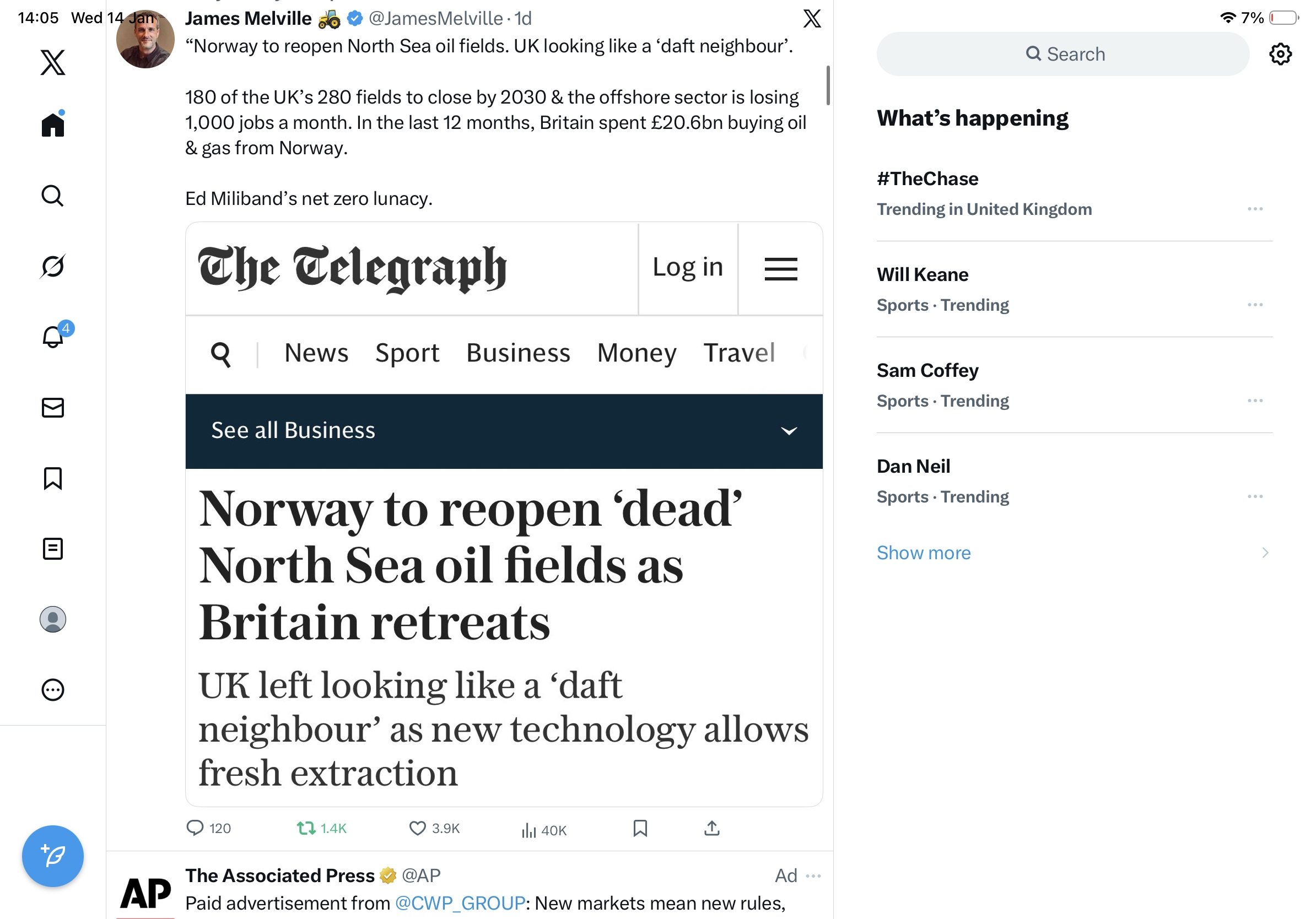The image size is (1316, 919).
Task: Open the Home feed icon
Action: [x=53, y=125]
